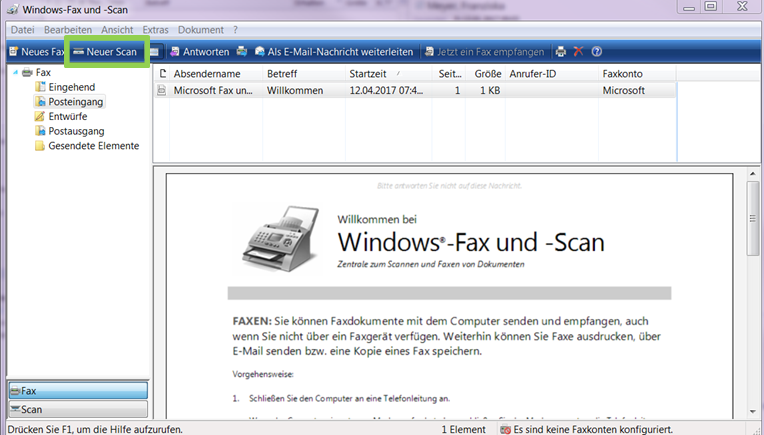Select the 'Microsoft Fax un...' sender cell

point(213,90)
